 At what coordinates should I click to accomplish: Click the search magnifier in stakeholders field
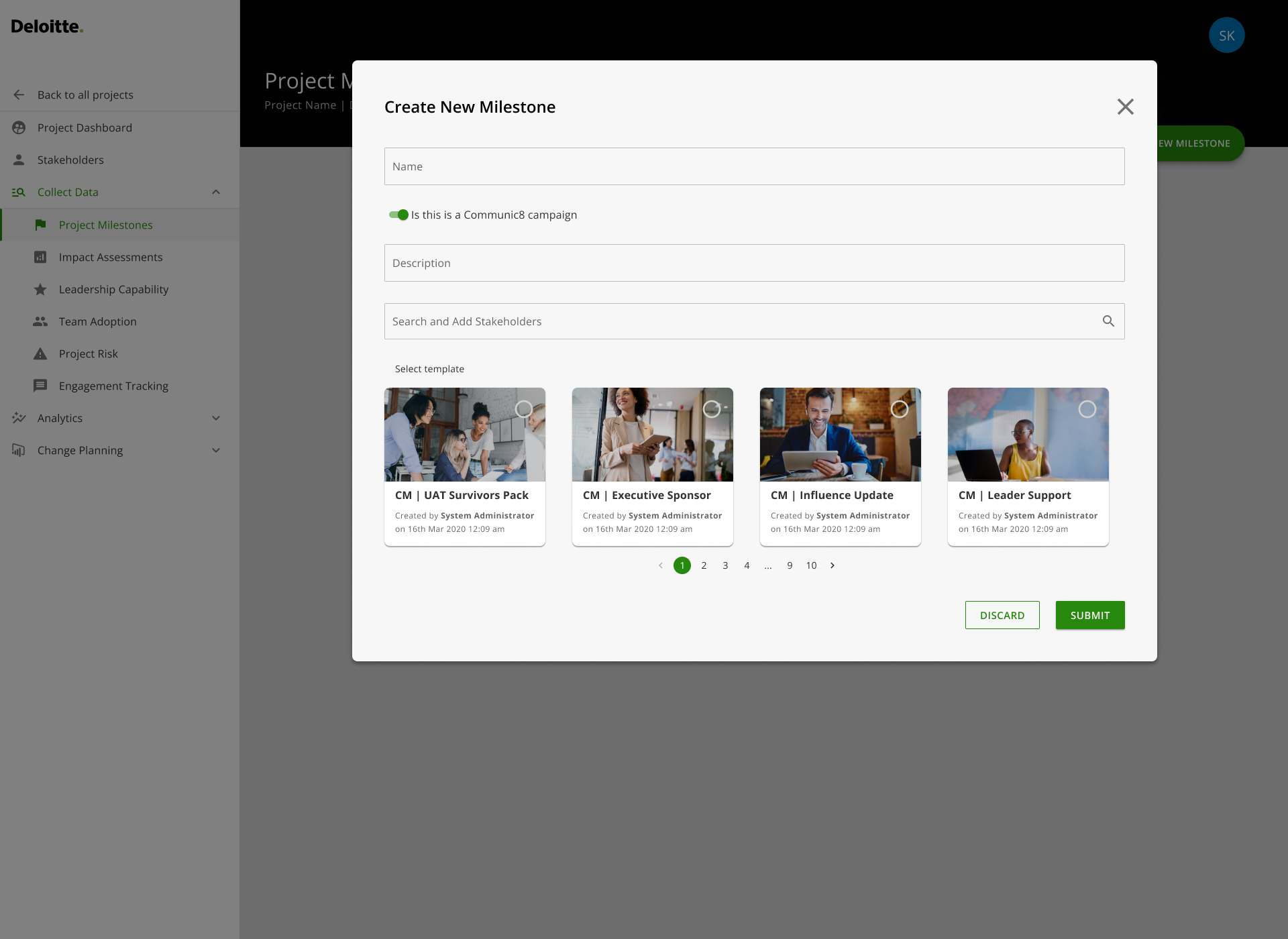pos(1108,321)
